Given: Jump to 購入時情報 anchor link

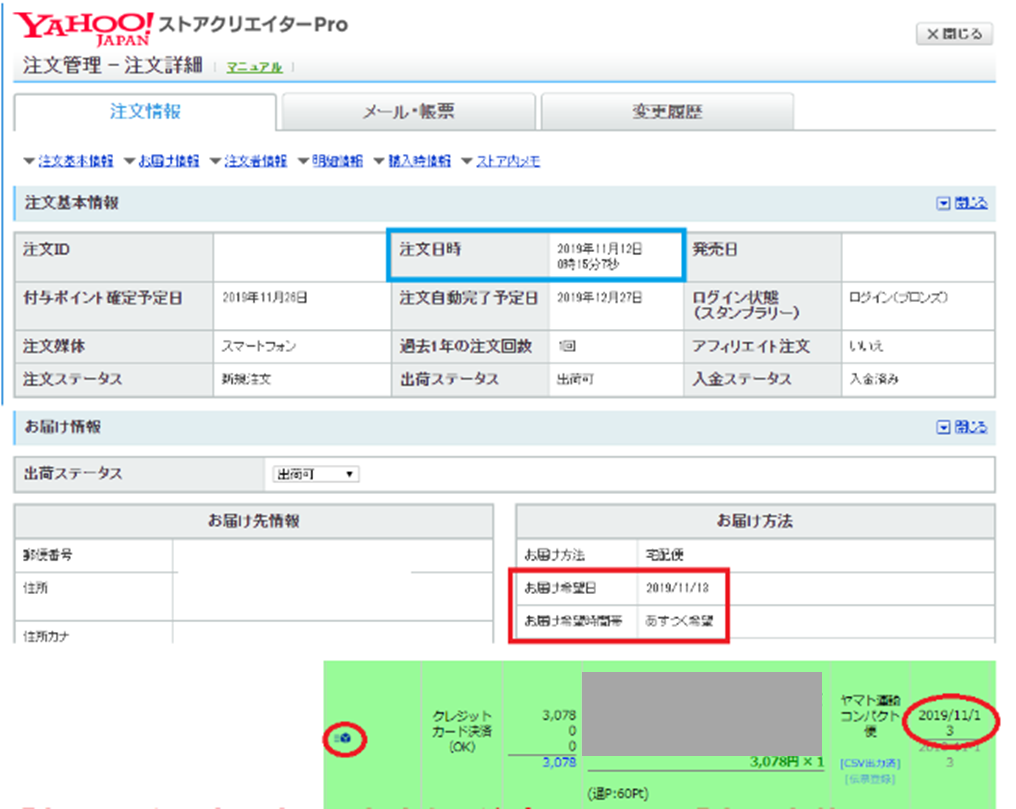Looking at the screenshot, I should point(424,161).
